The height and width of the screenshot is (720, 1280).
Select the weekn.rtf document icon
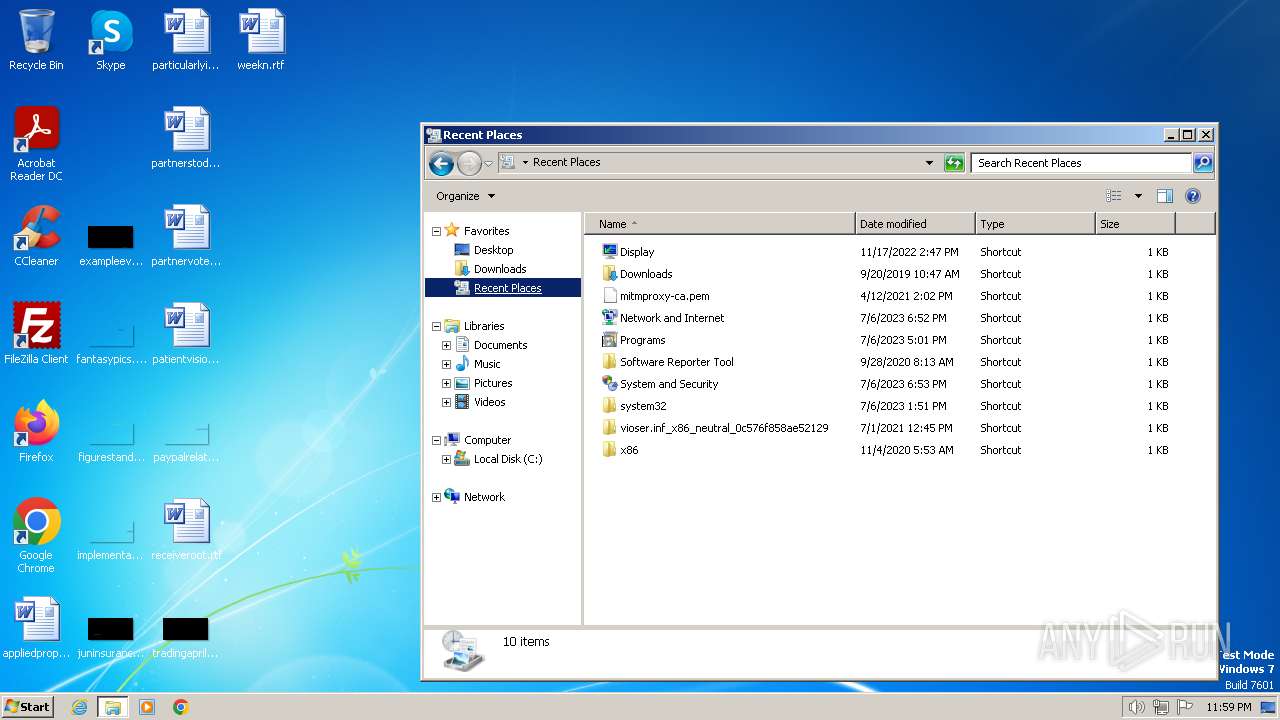(x=261, y=40)
